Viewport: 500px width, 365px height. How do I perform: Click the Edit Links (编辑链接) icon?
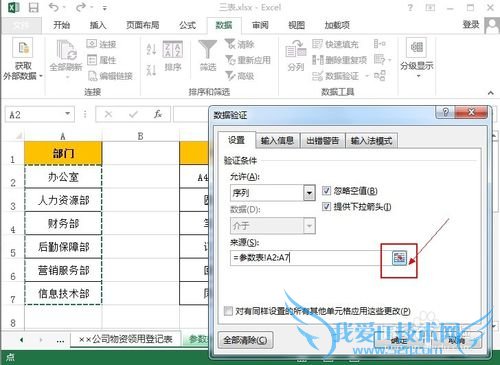pyautogui.click(x=92, y=76)
